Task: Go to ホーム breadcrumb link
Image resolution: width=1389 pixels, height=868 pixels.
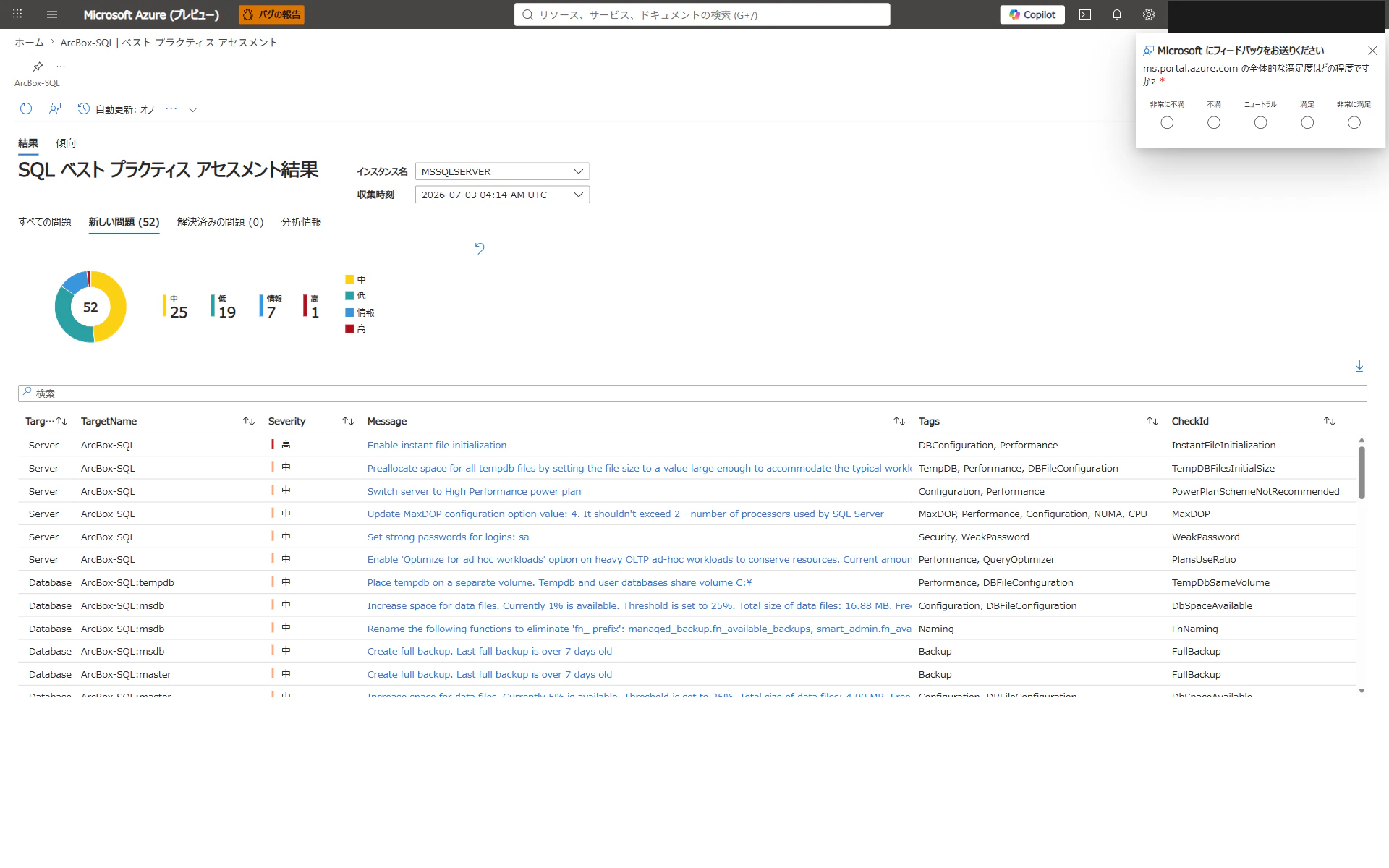Action: pyautogui.click(x=30, y=43)
